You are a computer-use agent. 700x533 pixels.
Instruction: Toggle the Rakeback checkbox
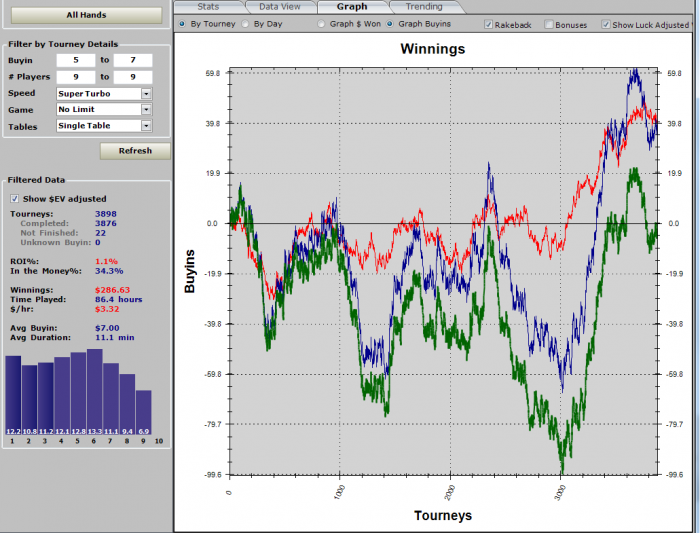click(489, 25)
